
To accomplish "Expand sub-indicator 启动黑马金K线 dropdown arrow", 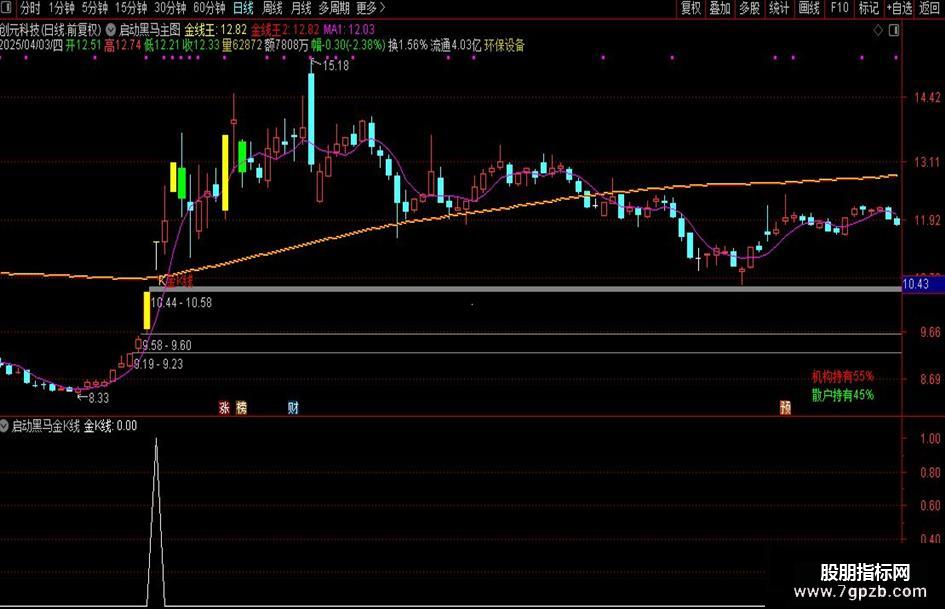I will tap(4, 426).
